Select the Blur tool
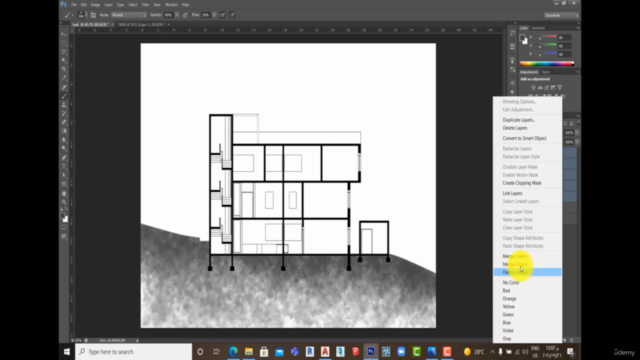640x360 pixels. 64,140
